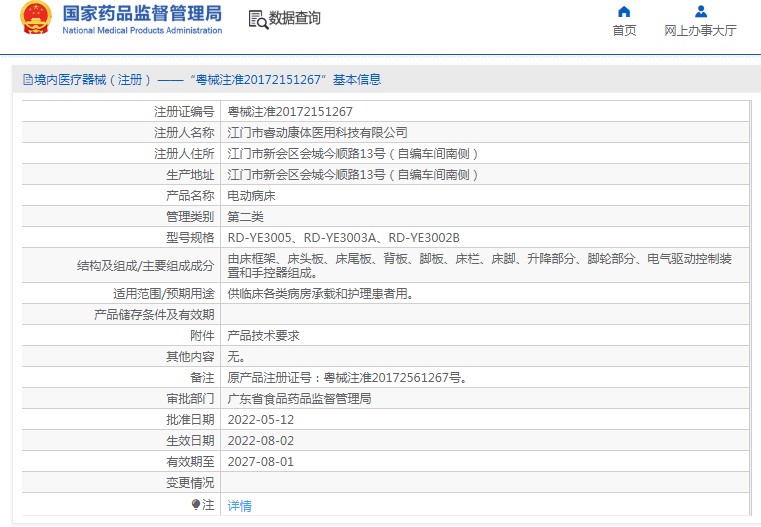This screenshot has width=761, height=527.
Task: Click the 生效日期 row label
Action: (x=190, y=441)
